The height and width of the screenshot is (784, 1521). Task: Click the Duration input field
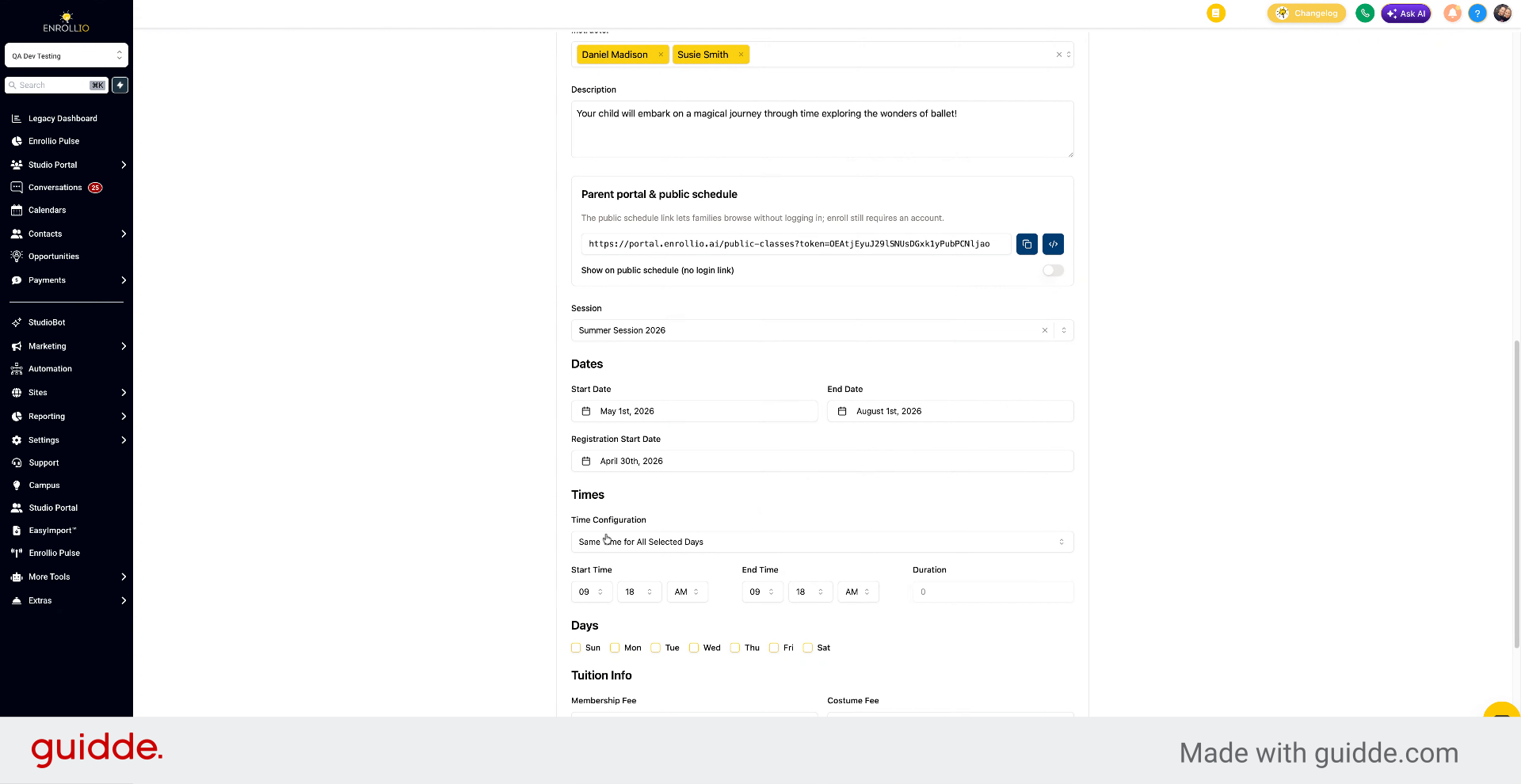pos(993,592)
